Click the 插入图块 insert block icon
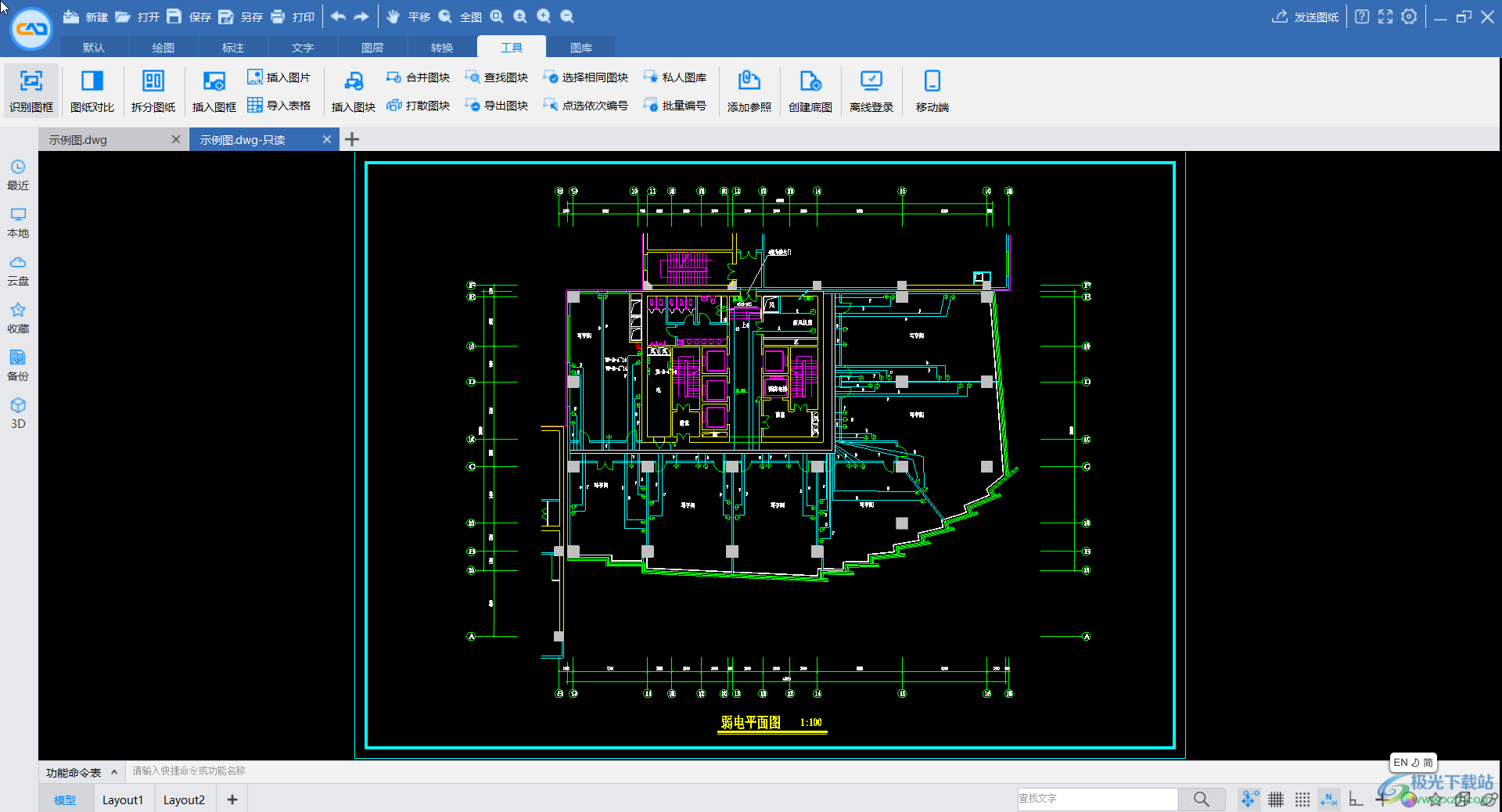 (354, 91)
